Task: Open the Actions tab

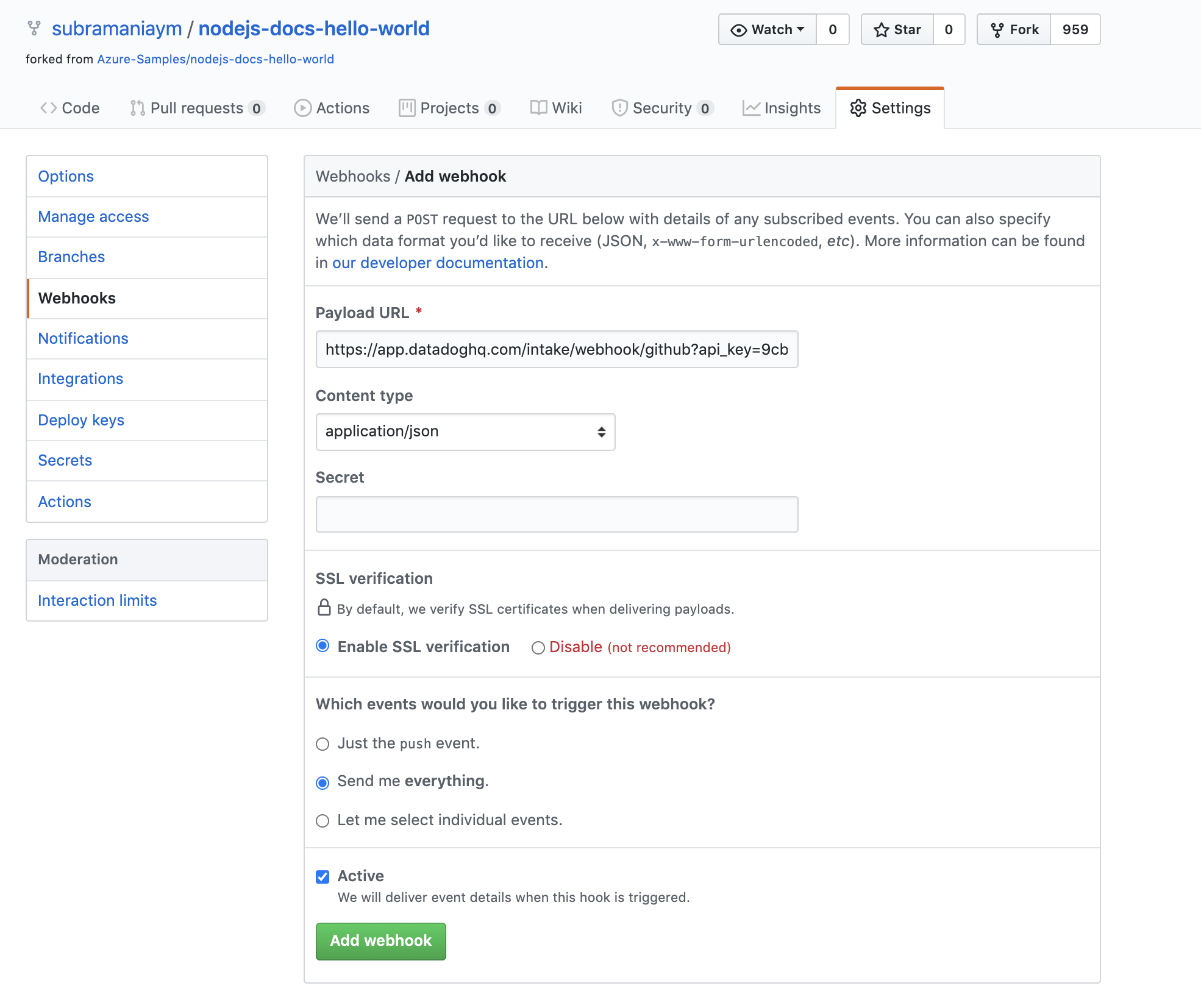Action: pos(332,108)
